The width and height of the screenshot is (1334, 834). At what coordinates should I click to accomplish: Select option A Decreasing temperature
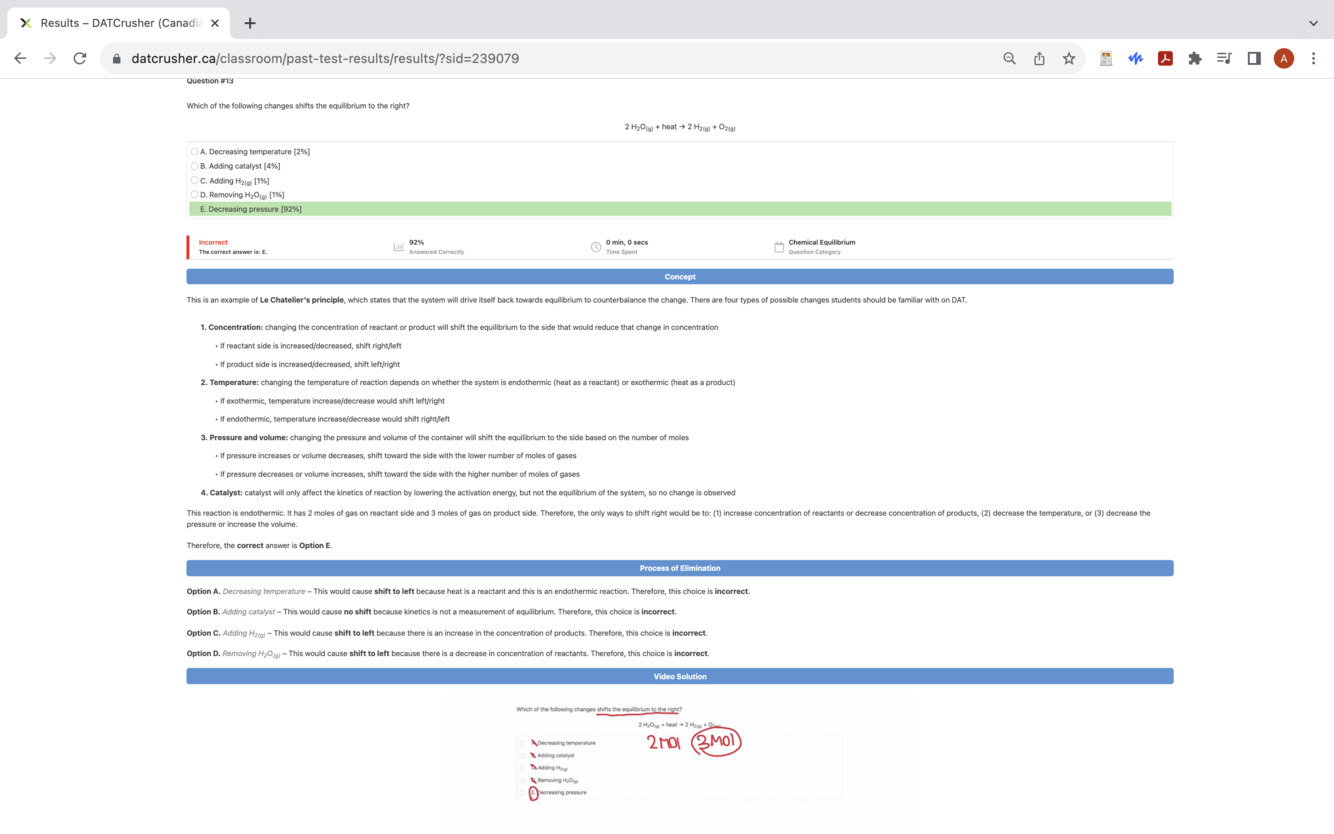194,152
